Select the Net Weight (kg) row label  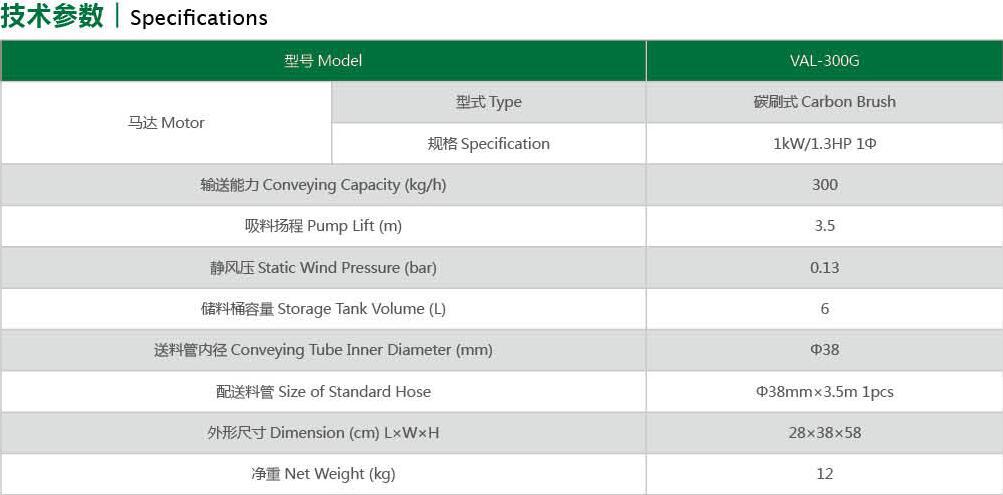point(323,474)
